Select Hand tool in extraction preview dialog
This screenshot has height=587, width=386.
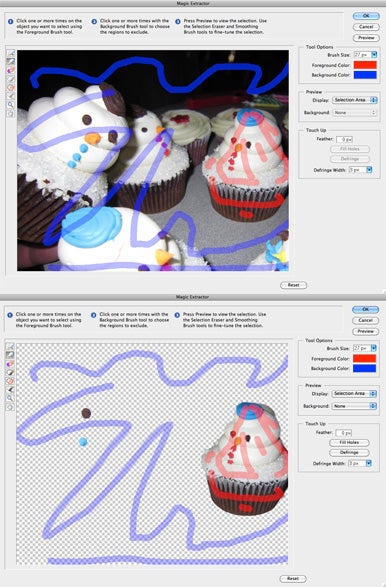click(x=10, y=407)
